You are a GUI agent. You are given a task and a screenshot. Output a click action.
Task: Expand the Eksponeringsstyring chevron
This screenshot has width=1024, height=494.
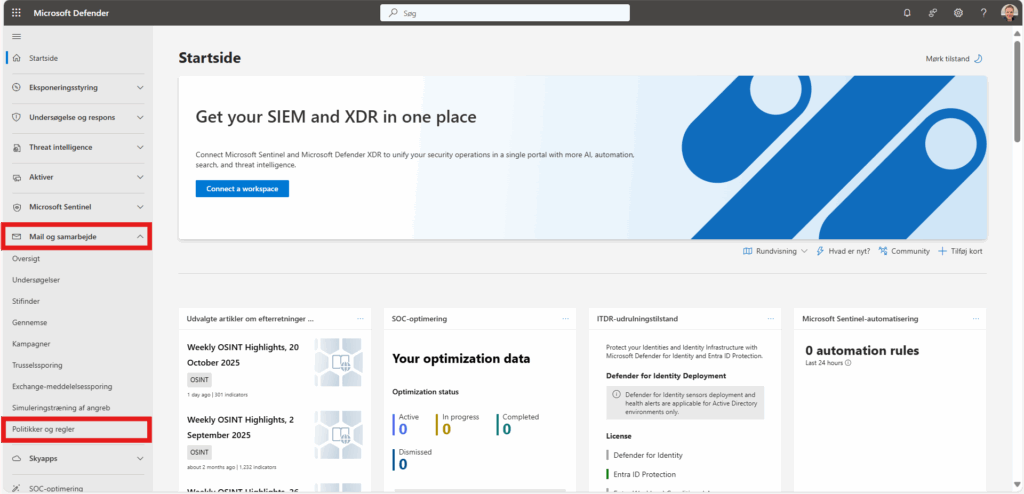pyautogui.click(x=140, y=88)
